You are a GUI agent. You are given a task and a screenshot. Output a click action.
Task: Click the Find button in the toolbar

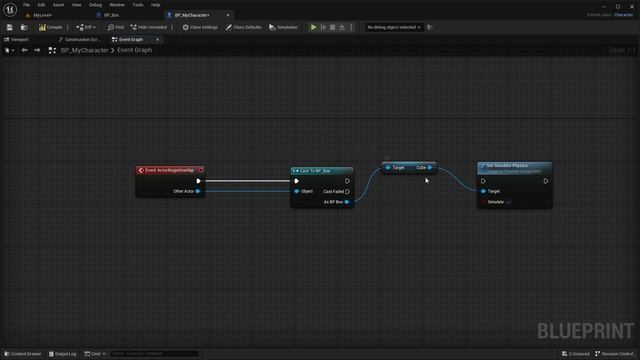pyautogui.click(x=116, y=27)
